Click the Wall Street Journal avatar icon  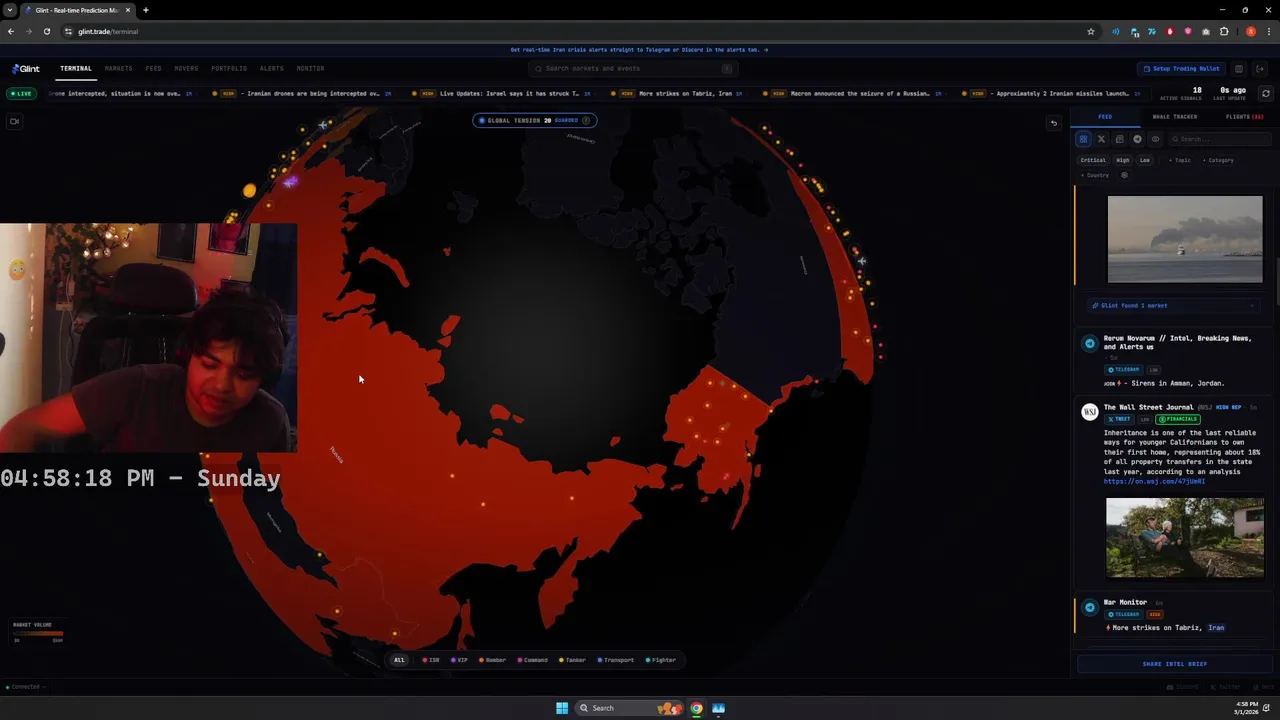click(1090, 412)
